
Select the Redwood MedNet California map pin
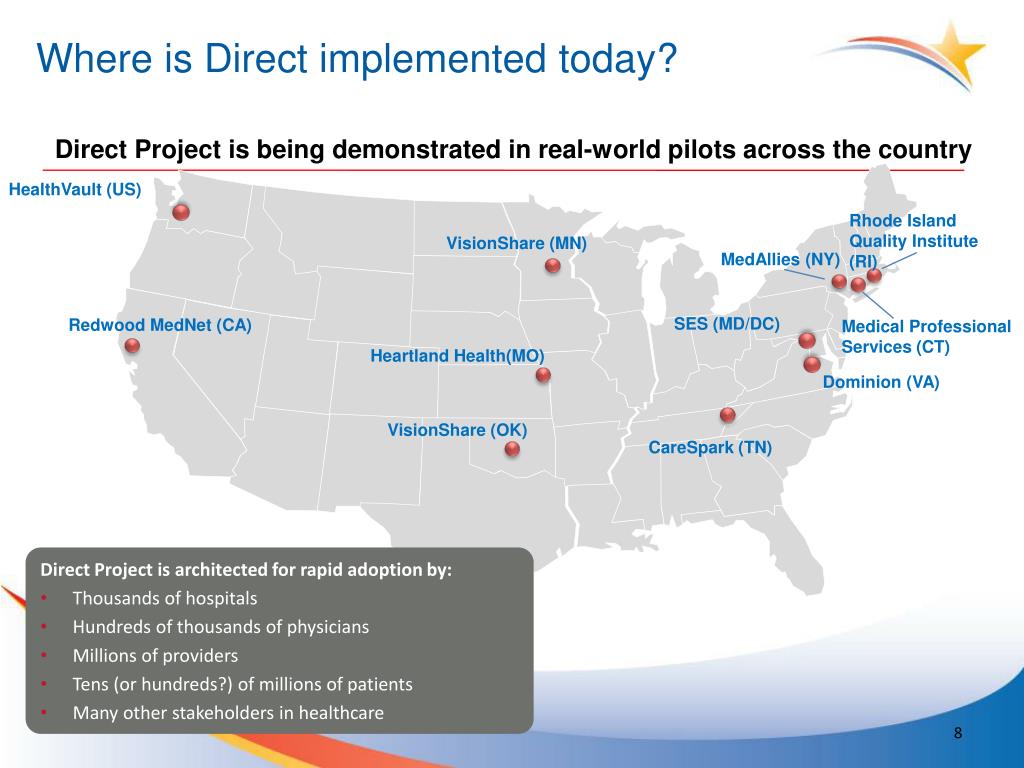[x=132, y=345]
